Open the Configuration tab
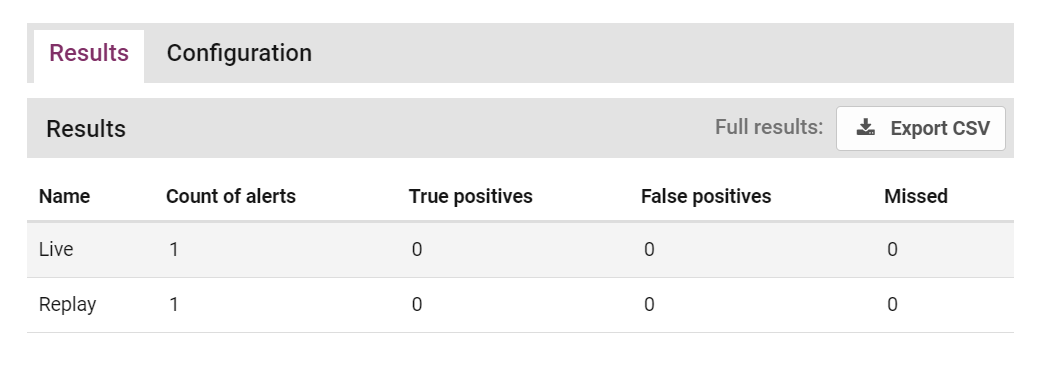1042x366 pixels. click(239, 53)
